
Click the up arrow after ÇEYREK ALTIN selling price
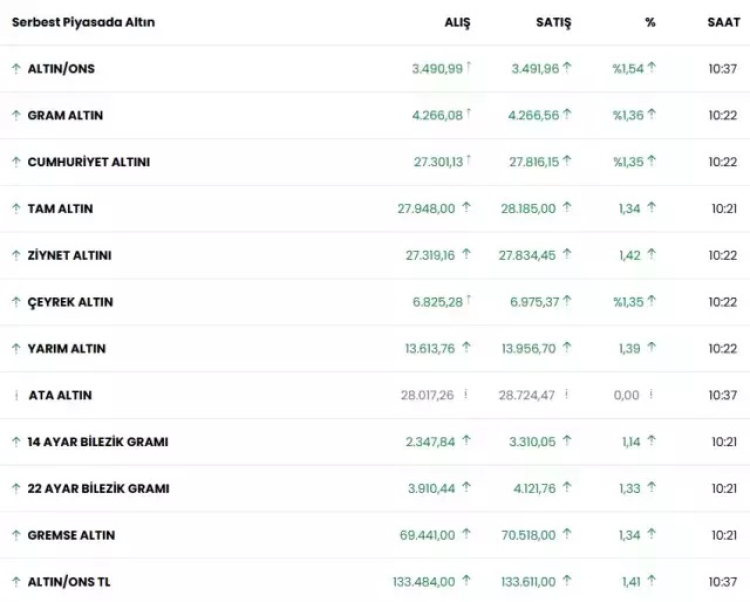tap(567, 302)
